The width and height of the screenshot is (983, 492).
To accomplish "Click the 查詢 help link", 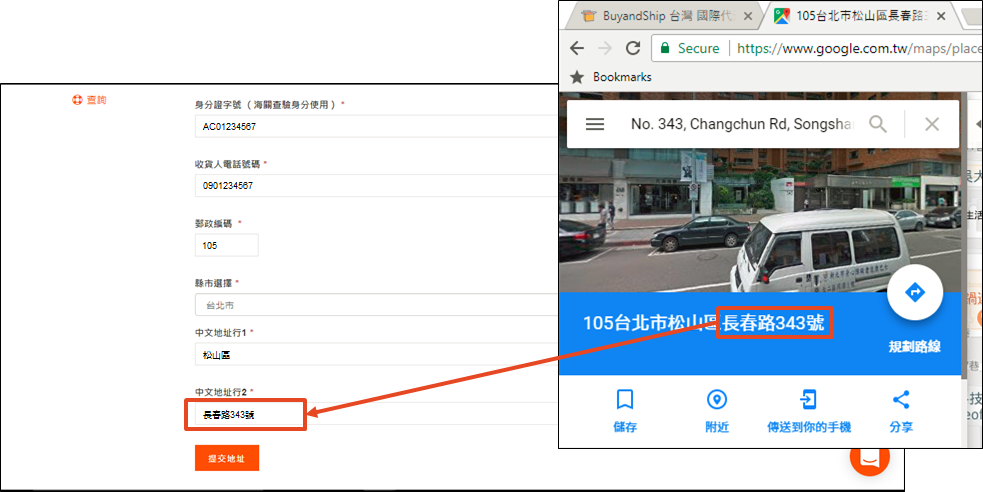I will pos(90,100).
